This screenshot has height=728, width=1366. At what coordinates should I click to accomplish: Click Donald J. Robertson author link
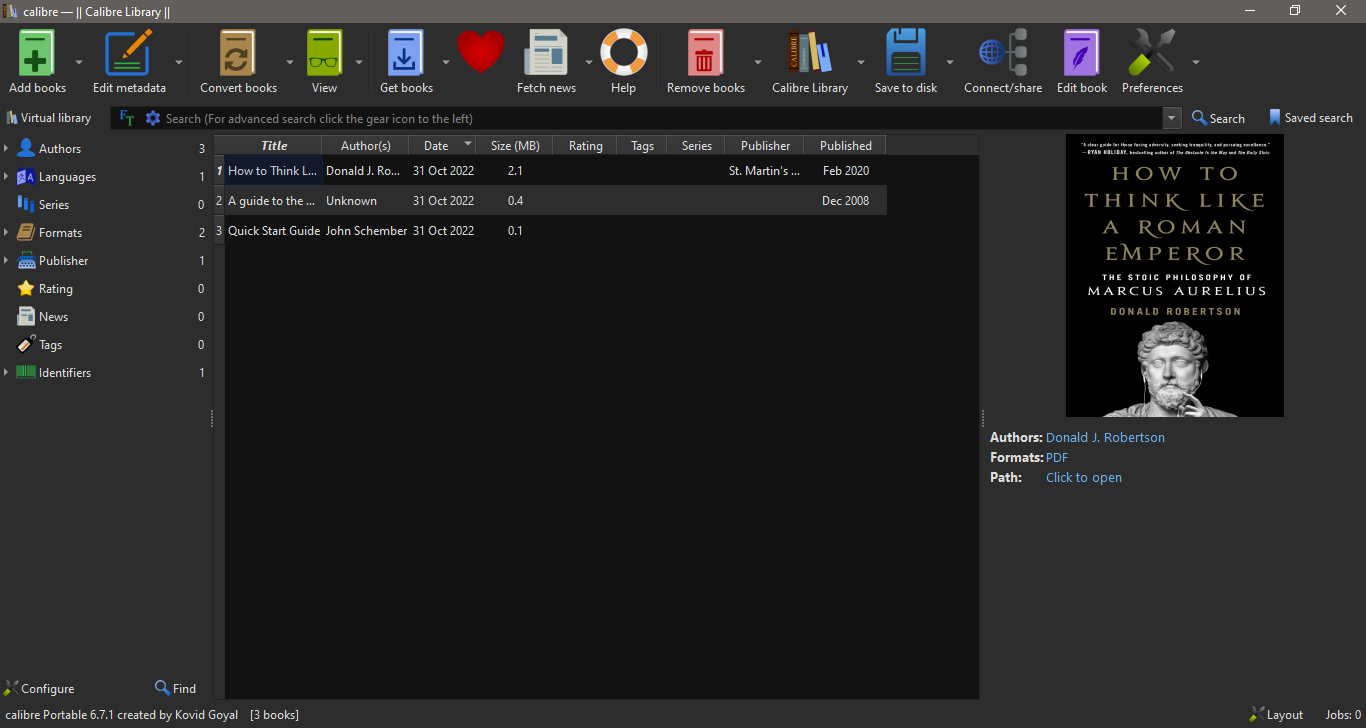coord(1105,437)
